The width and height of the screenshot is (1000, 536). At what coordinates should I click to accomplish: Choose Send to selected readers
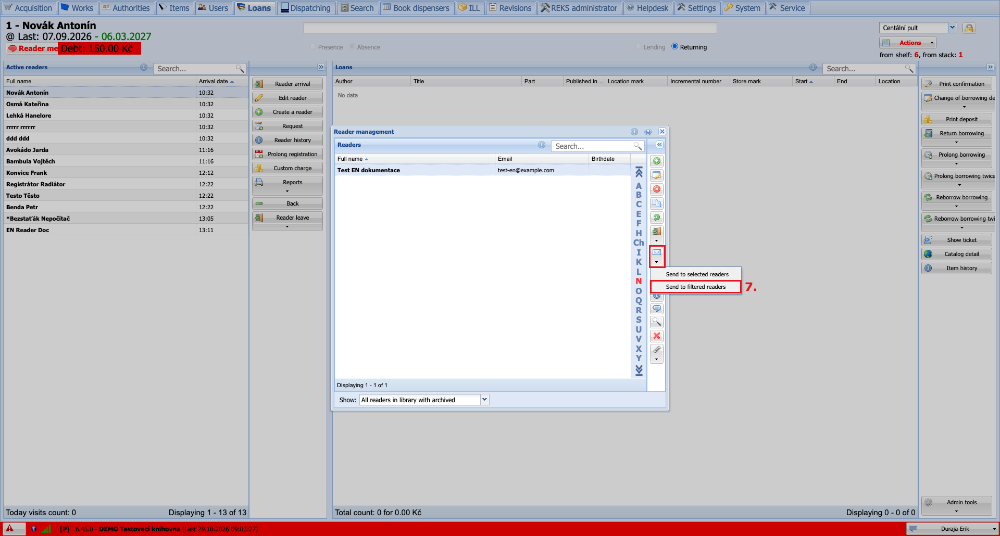point(696,274)
